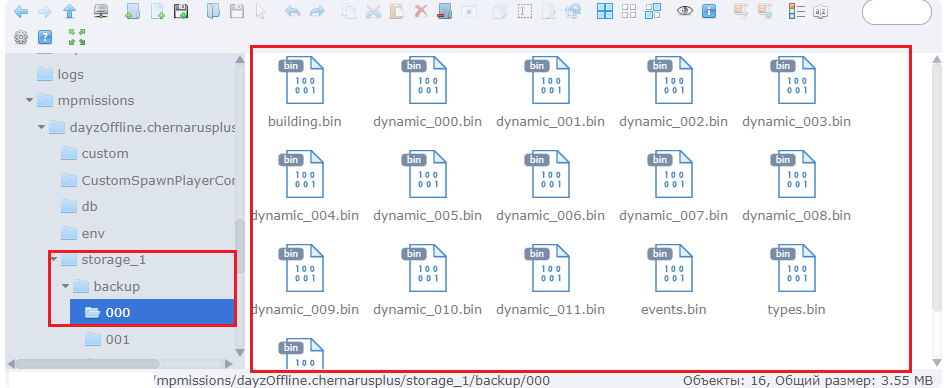Open the a-z sort options
The image size is (949, 388).
point(820,12)
